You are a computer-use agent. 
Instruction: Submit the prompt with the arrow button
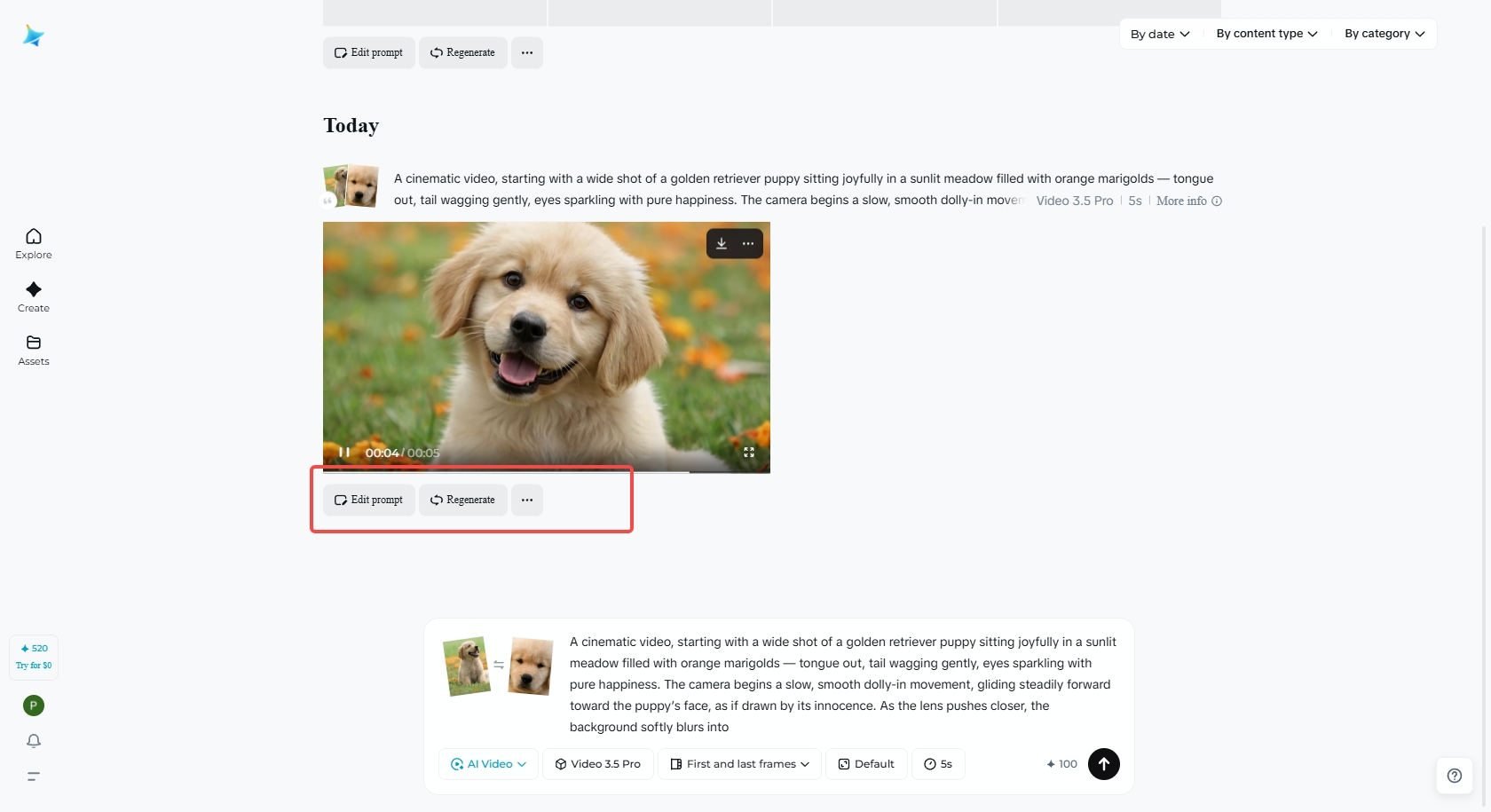(1103, 764)
